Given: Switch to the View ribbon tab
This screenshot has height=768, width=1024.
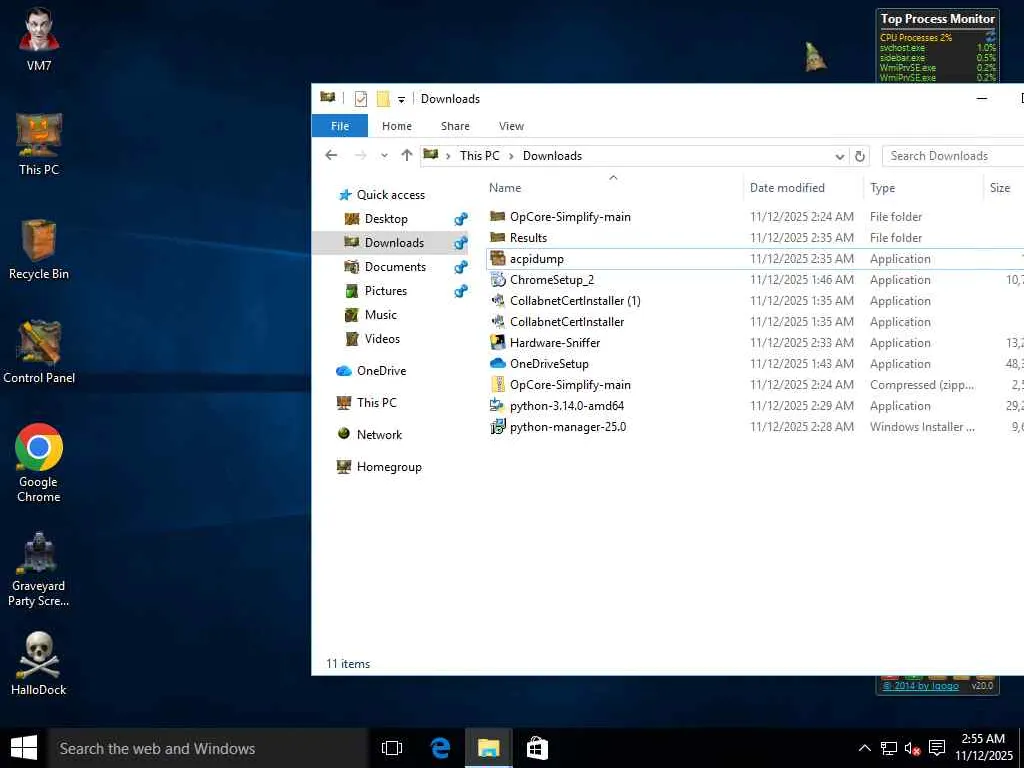Looking at the screenshot, I should (x=511, y=126).
